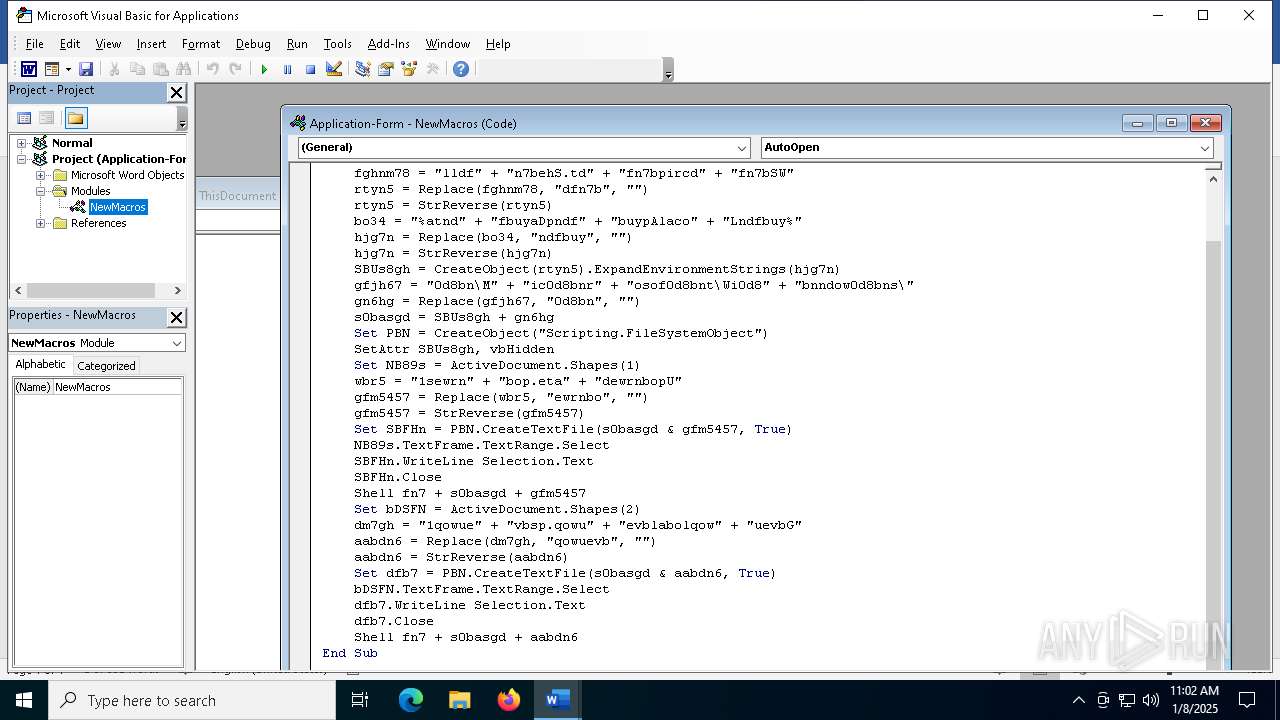This screenshot has width=1280, height=720.
Task: Select NewMacros module in project tree
Action: click(118, 207)
